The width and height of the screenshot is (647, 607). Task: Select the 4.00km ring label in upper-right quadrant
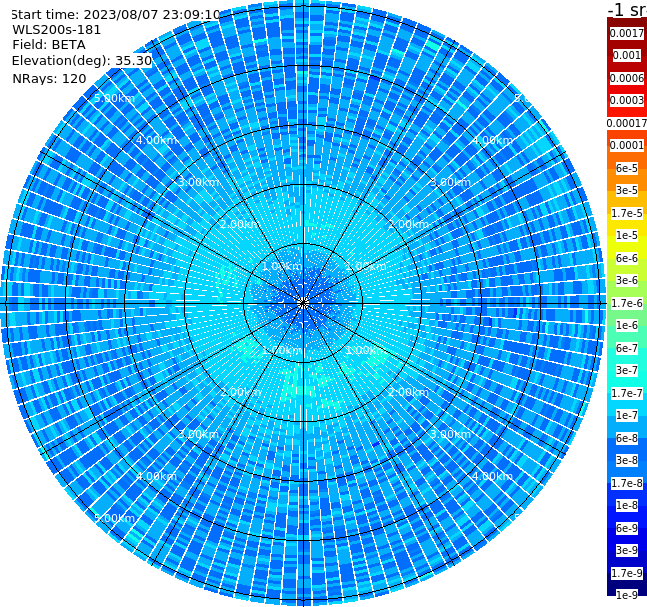pos(492,140)
